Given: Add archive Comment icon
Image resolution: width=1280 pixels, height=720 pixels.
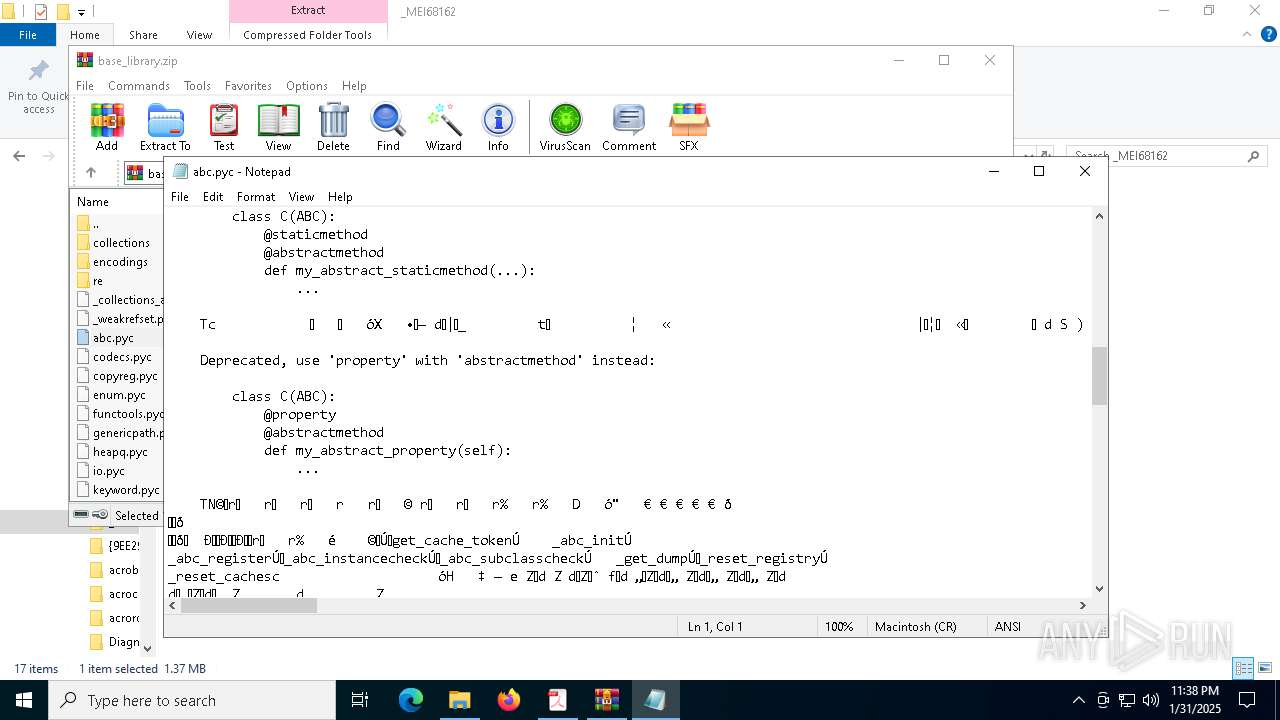Looking at the screenshot, I should click(629, 127).
